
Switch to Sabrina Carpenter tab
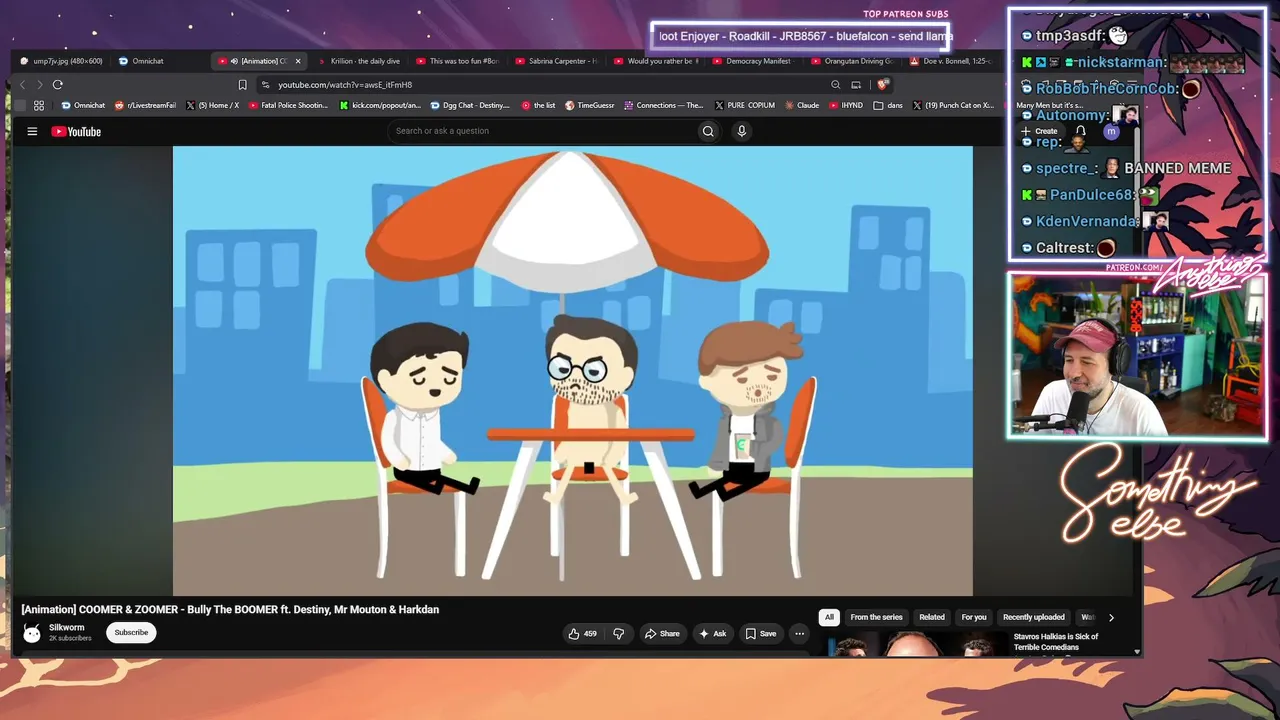pos(556,61)
